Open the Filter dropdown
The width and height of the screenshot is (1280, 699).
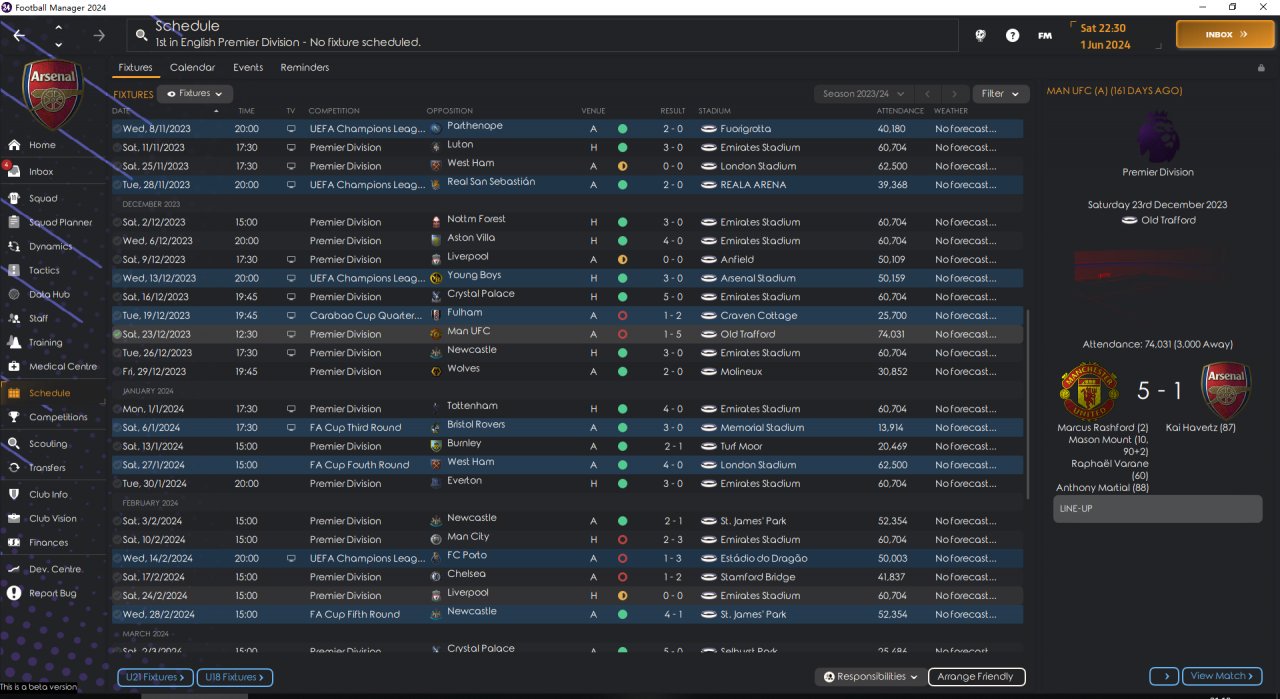pyautogui.click(x=1000, y=93)
